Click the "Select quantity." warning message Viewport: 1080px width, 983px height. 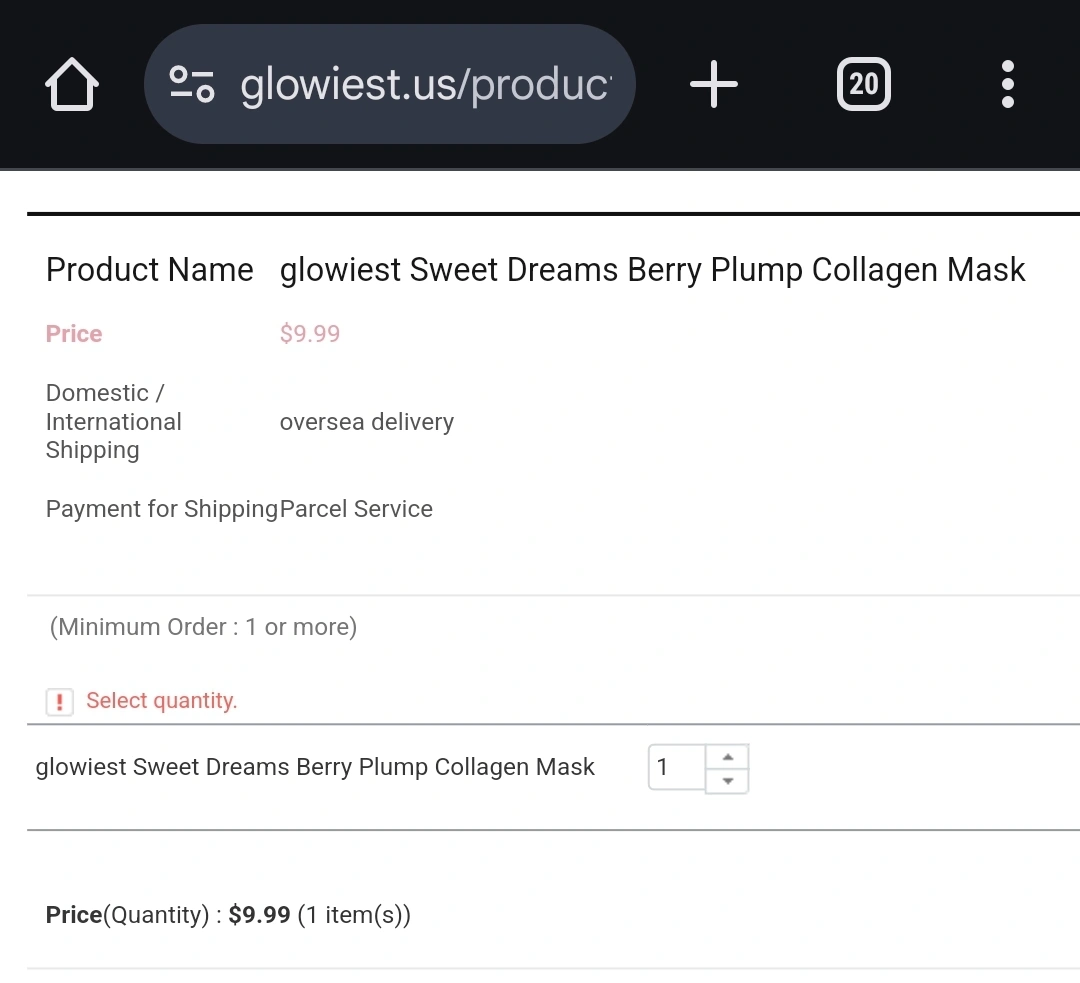162,701
